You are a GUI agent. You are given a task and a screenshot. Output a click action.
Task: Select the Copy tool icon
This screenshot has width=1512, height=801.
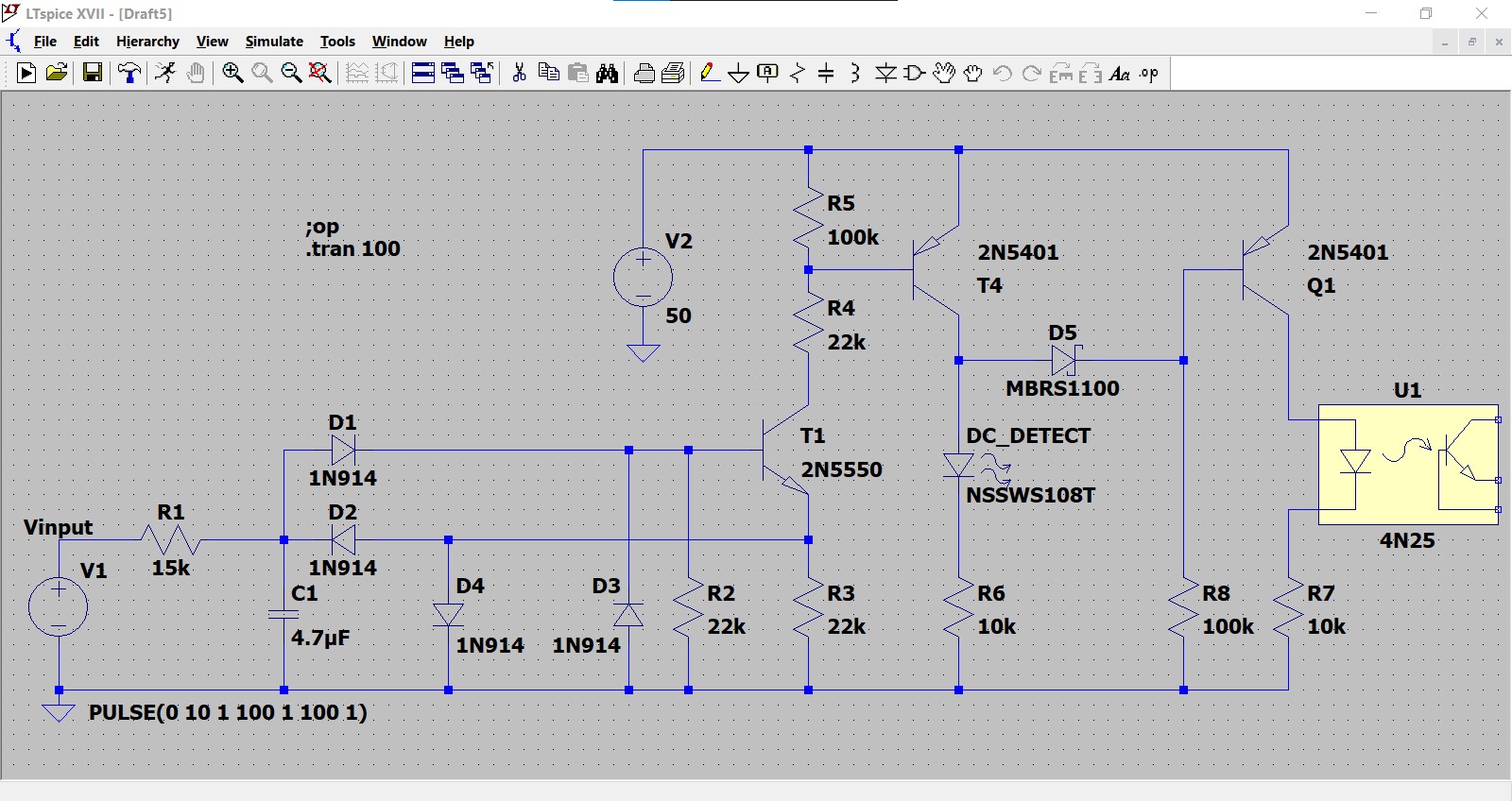click(548, 73)
